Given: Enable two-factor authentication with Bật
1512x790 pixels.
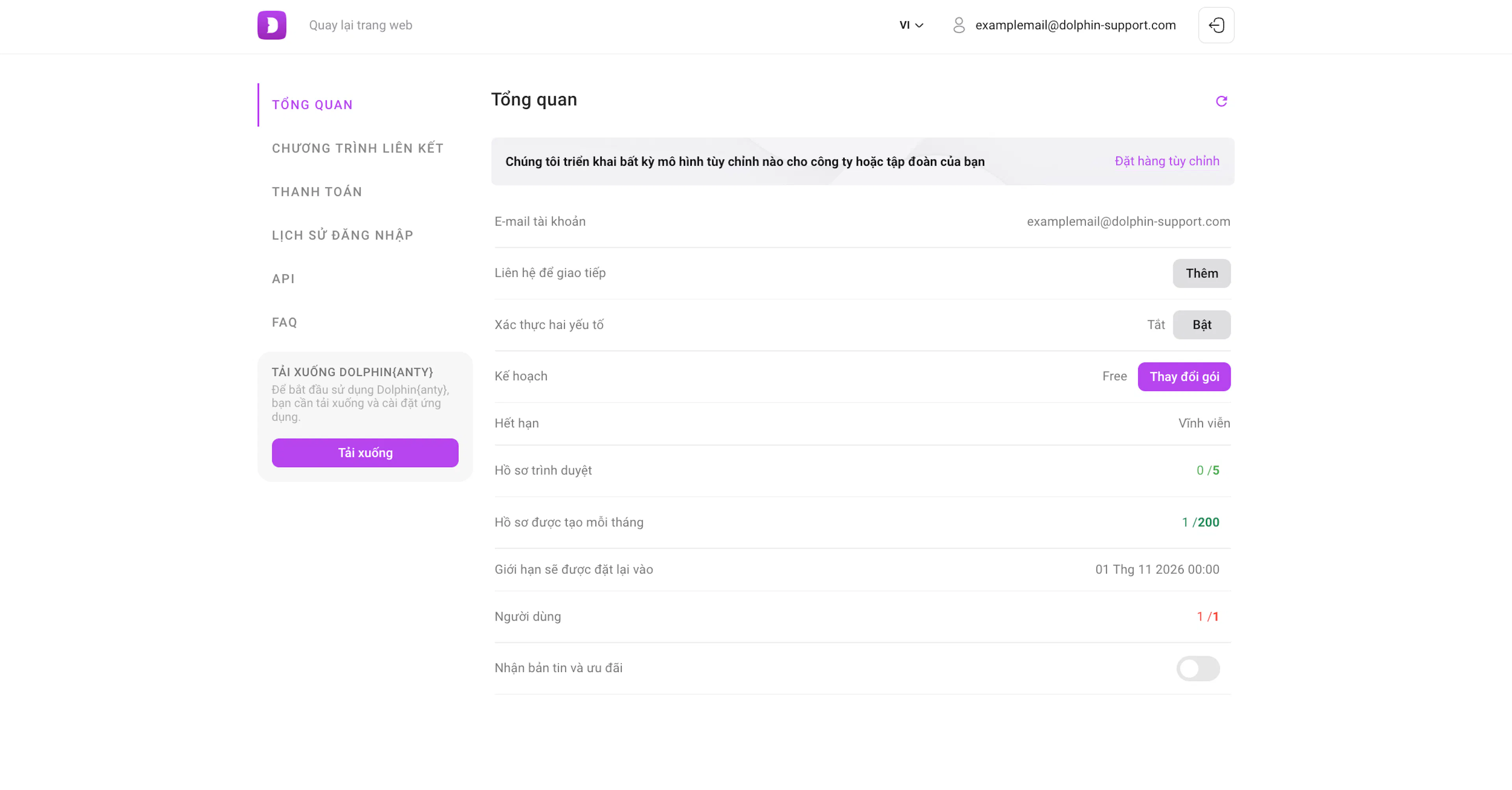Looking at the screenshot, I should click(x=1201, y=325).
